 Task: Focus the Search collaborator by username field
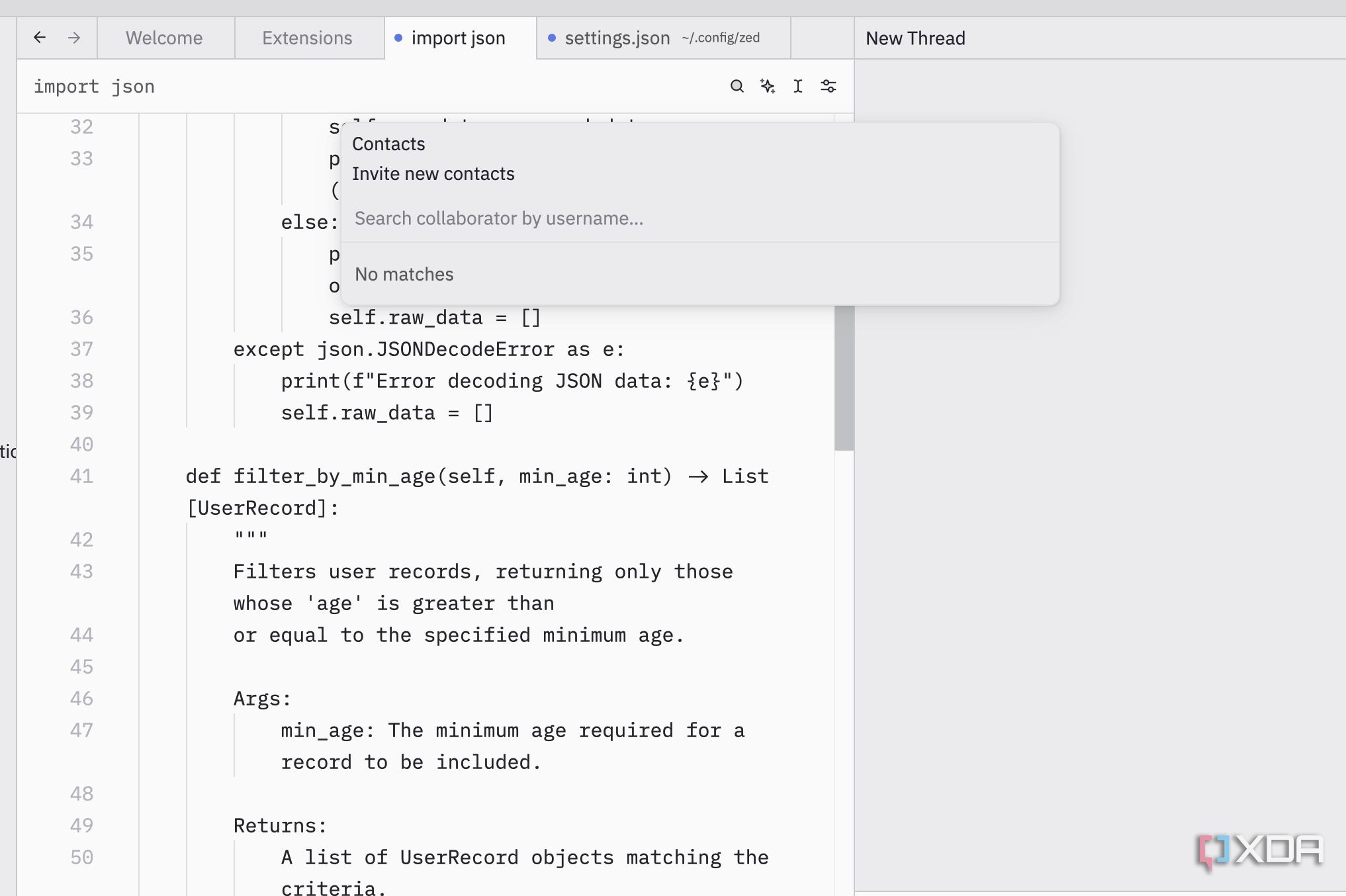[700, 218]
